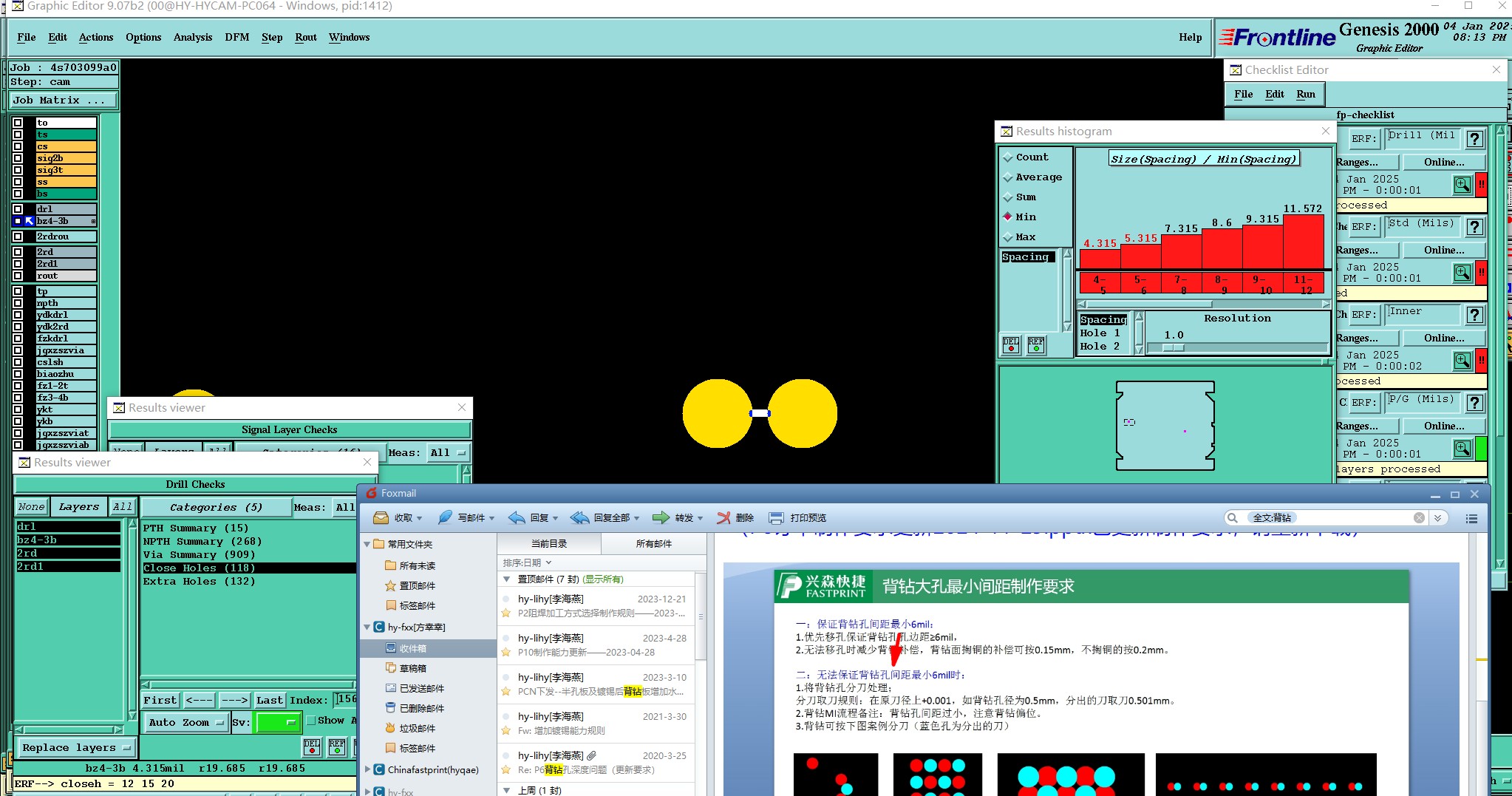Open DFM menu in Graphic Editor

(236, 37)
